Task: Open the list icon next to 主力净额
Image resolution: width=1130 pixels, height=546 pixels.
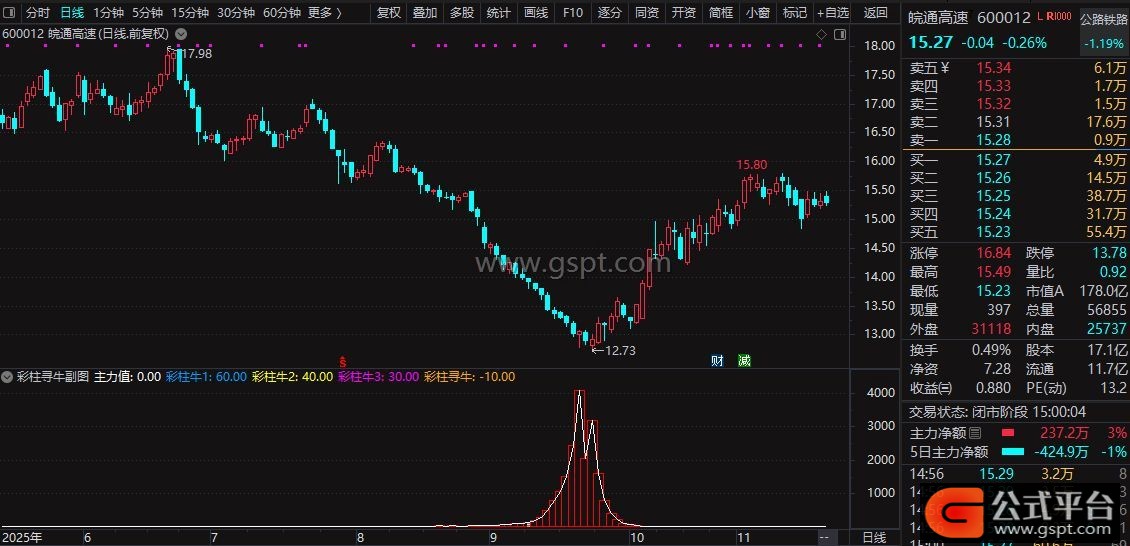Action: pyautogui.click(x=976, y=433)
